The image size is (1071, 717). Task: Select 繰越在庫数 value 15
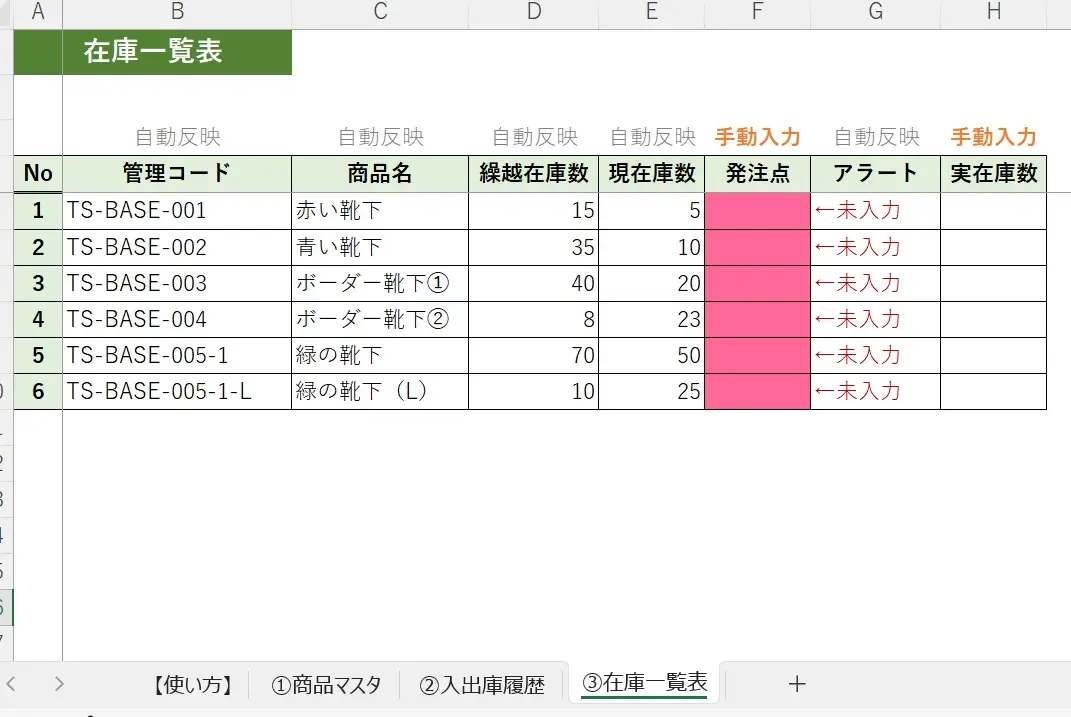coord(533,211)
